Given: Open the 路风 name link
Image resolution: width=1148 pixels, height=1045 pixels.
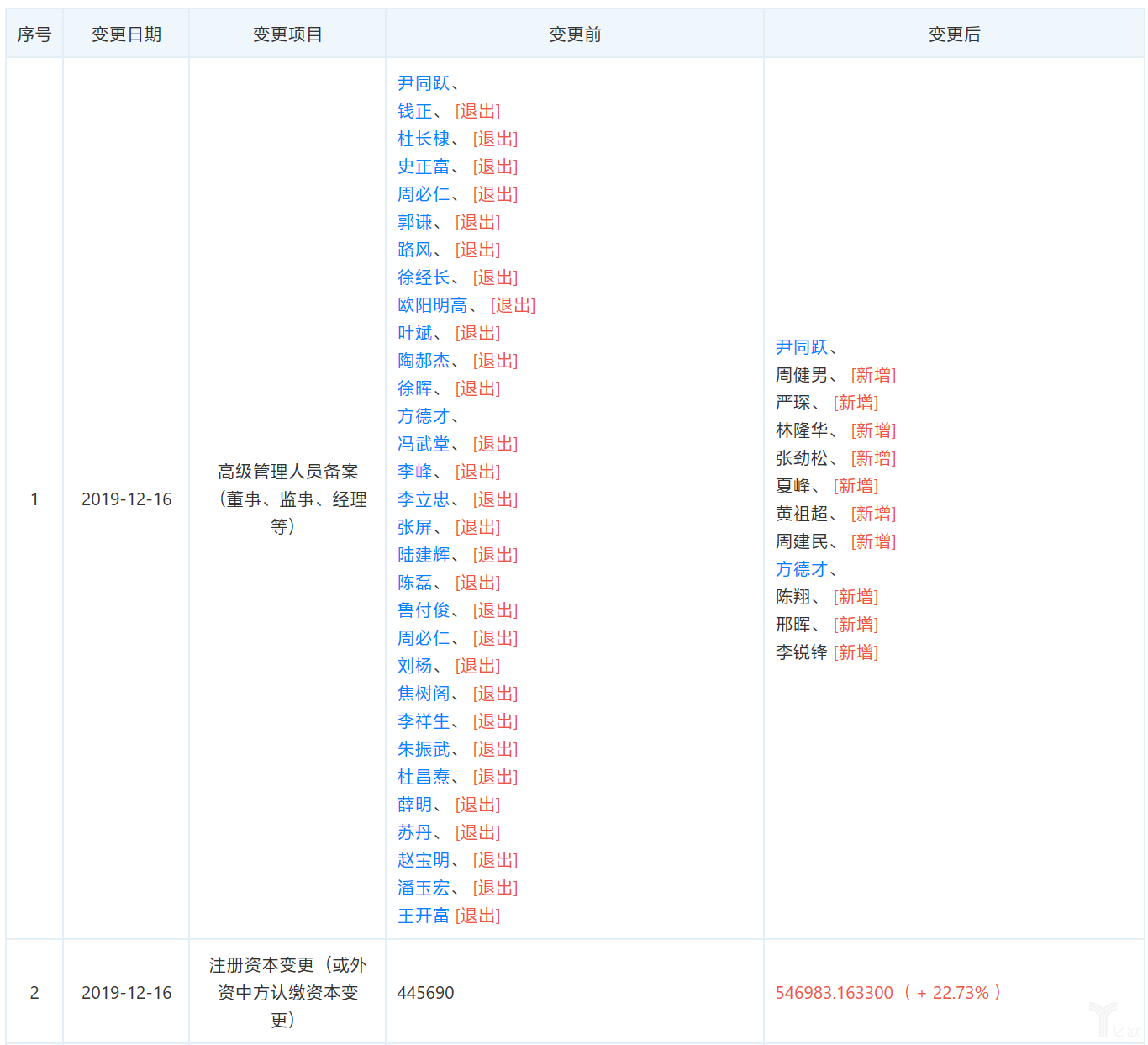Looking at the screenshot, I should pyautogui.click(x=415, y=250).
